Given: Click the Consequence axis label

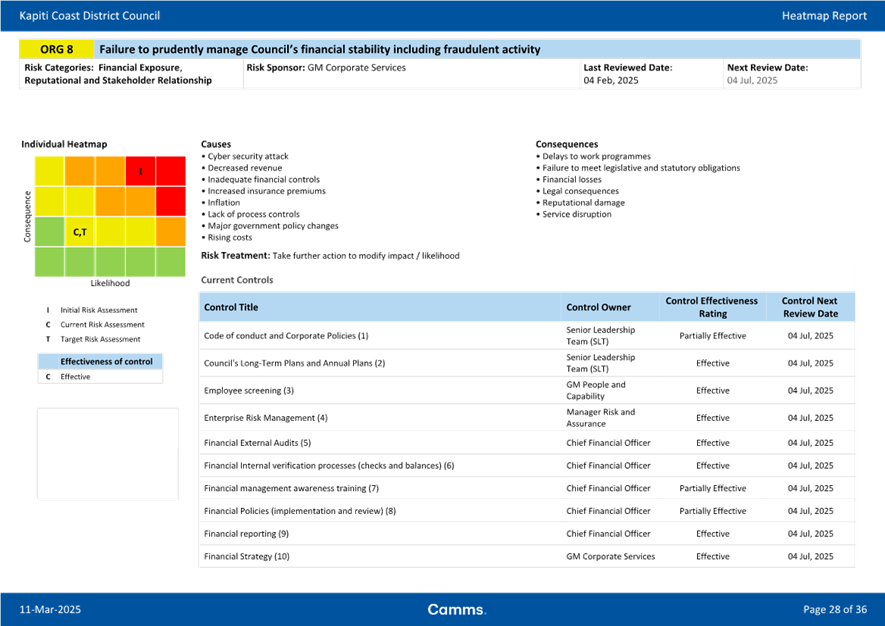Looking at the screenshot, I should [x=27, y=217].
